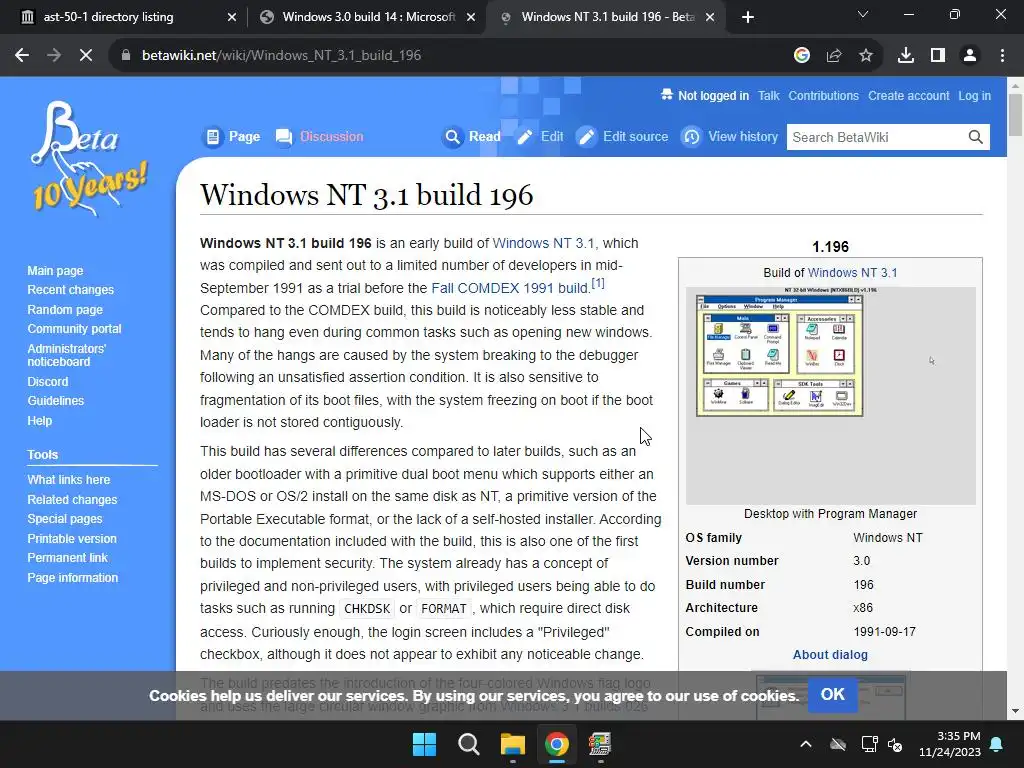The image size is (1024, 768).
Task: Open File Explorer from the taskbar
Action: (513, 744)
